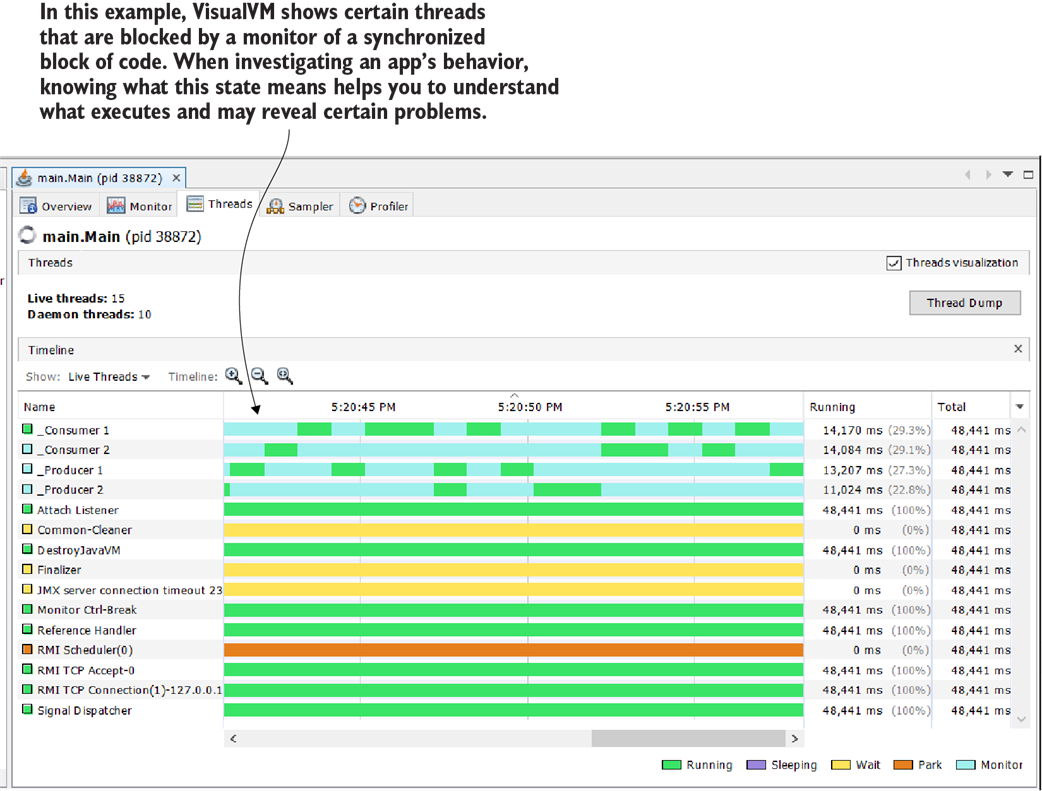The image size is (1042, 791).
Task: Click the Thread Dump button
Action: pyautogui.click(x=964, y=303)
